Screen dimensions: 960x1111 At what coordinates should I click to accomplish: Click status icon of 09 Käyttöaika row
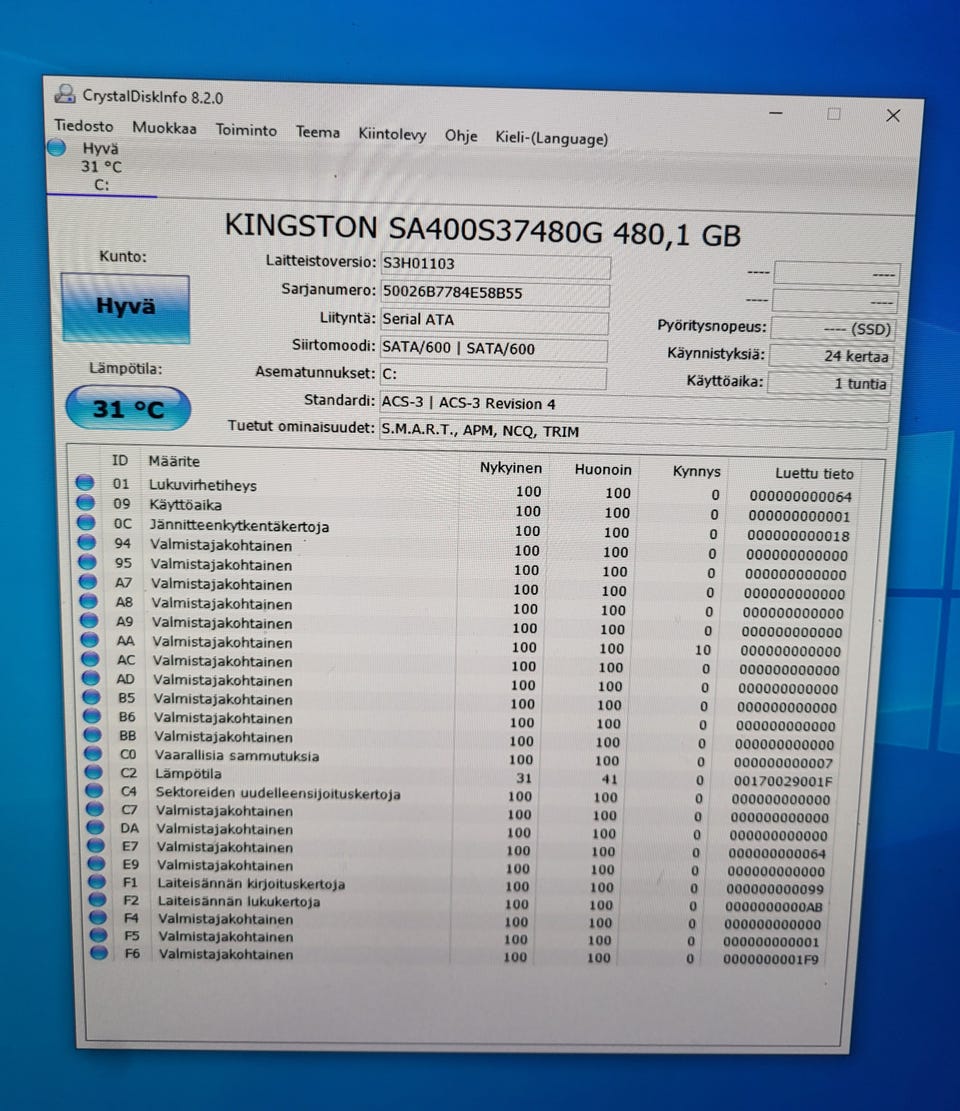click(x=86, y=502)
